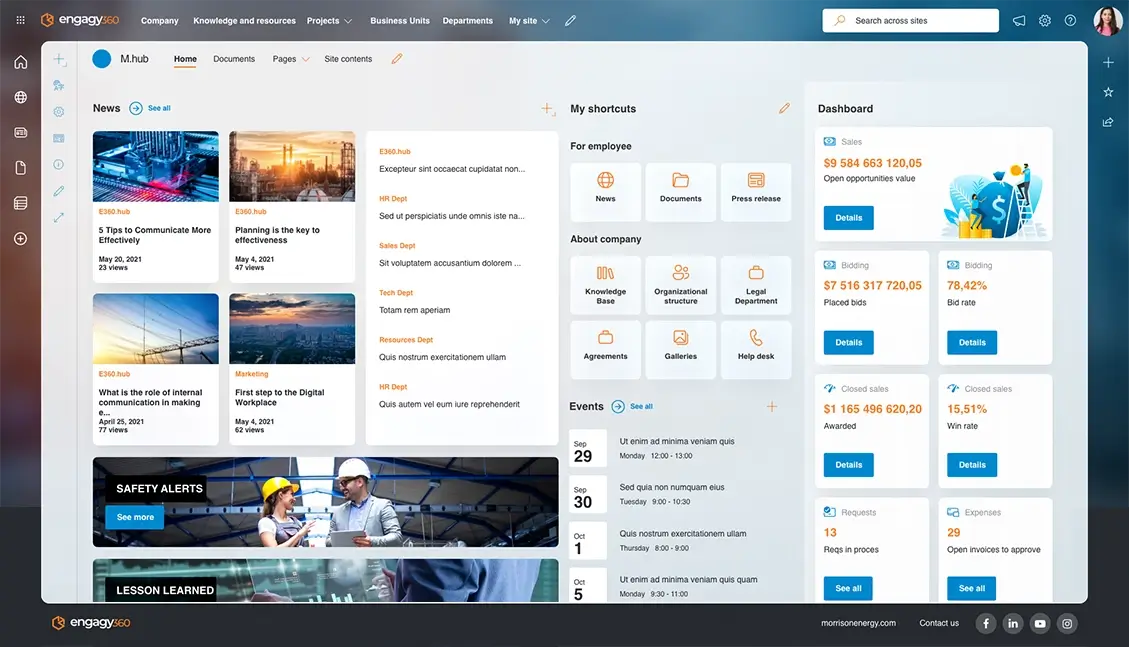This screenshot has height=647, width=1129.
Task: Click See more on Safety Alerts banner
Action: point(135,517)
